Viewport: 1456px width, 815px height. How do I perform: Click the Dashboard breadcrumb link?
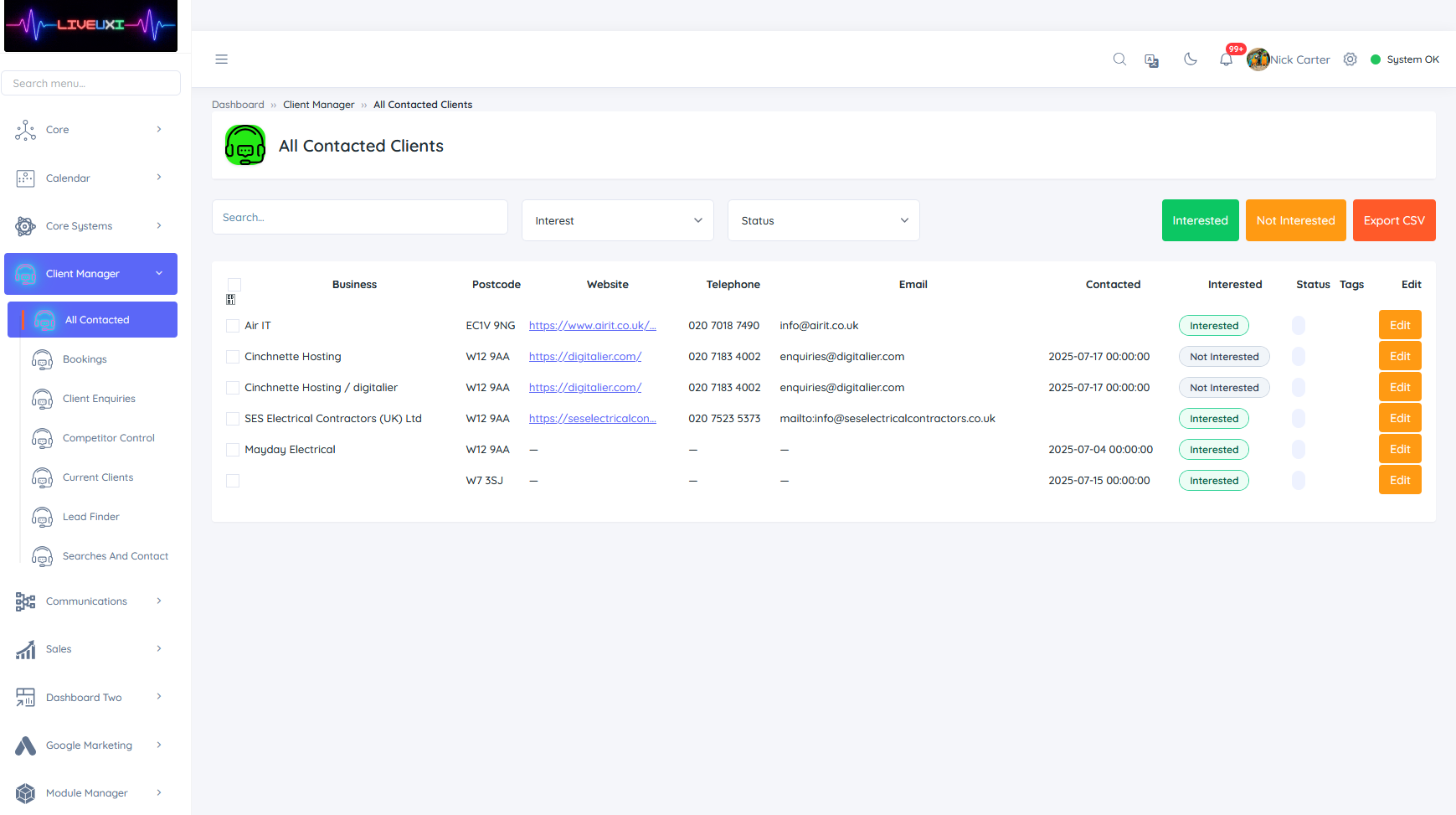238,105
